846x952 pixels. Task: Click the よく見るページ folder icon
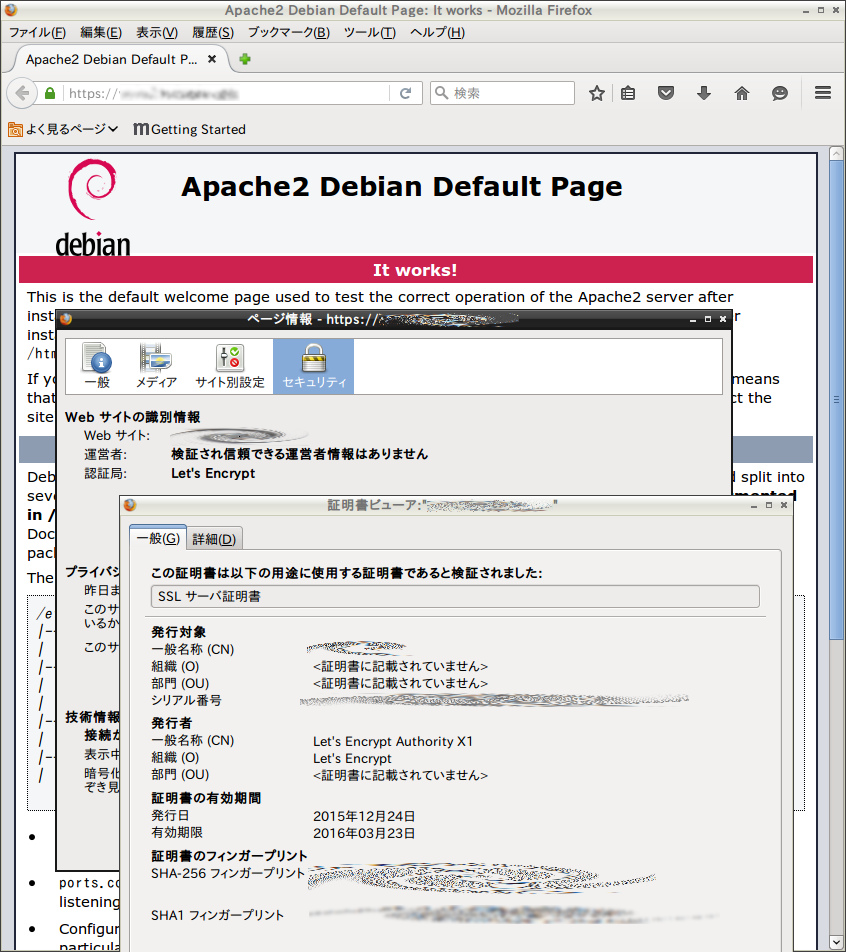point(15,129)
